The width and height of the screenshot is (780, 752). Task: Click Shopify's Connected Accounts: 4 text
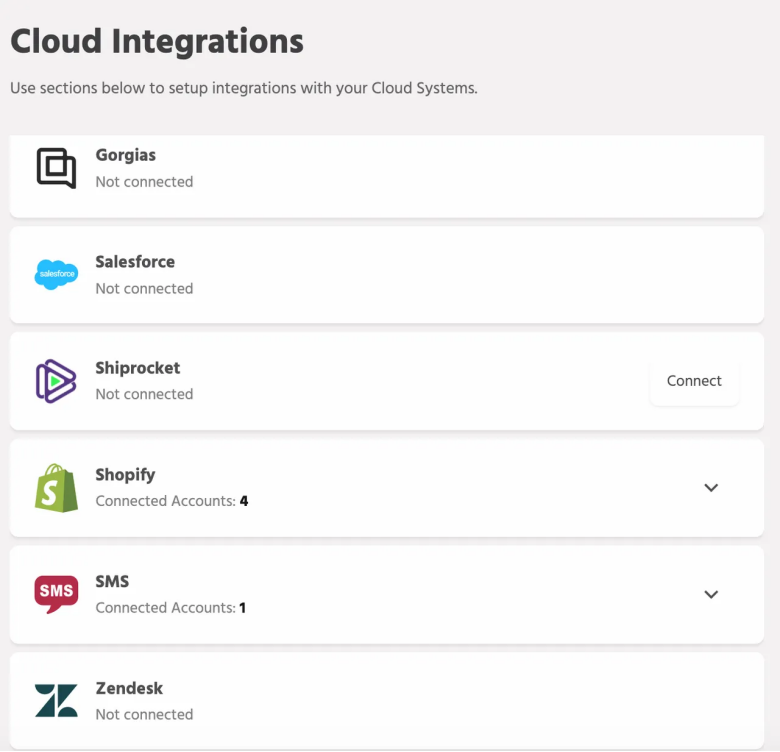tap(171, 501)
